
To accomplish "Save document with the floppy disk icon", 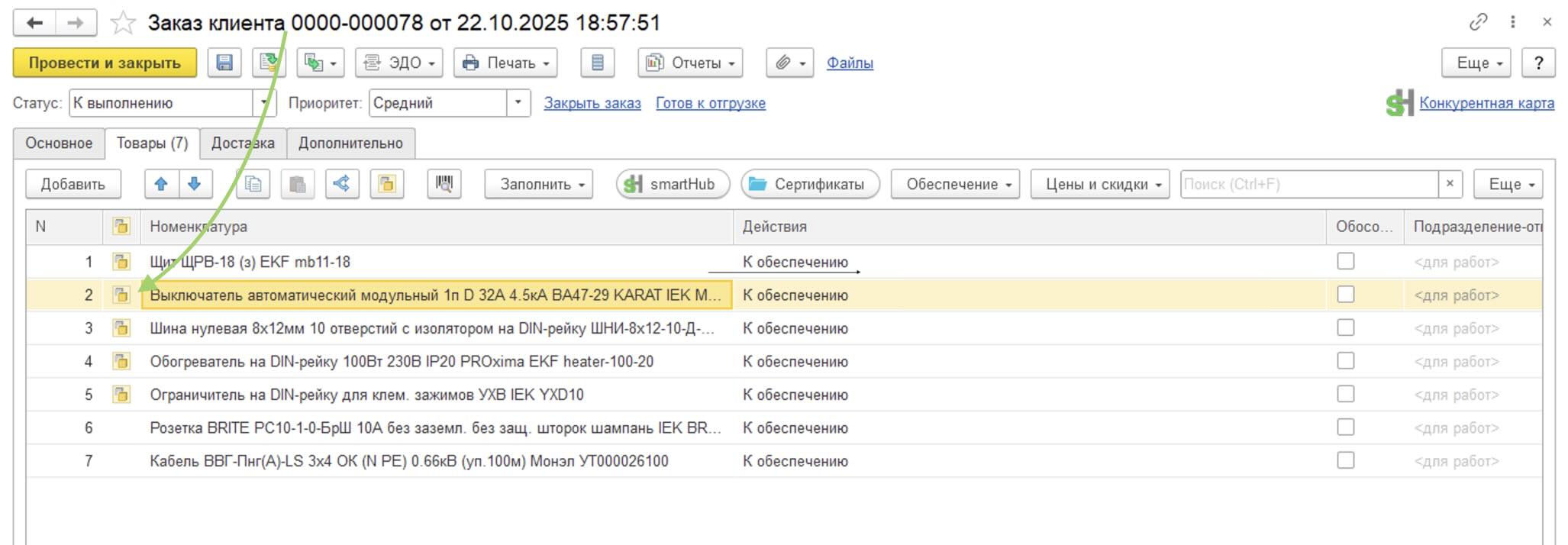I will point(224,63).
